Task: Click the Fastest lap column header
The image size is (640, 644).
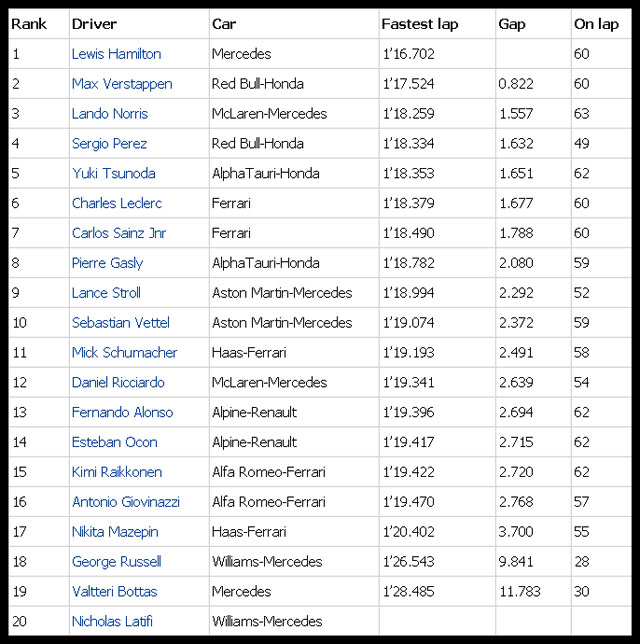Action: (420, 24)
